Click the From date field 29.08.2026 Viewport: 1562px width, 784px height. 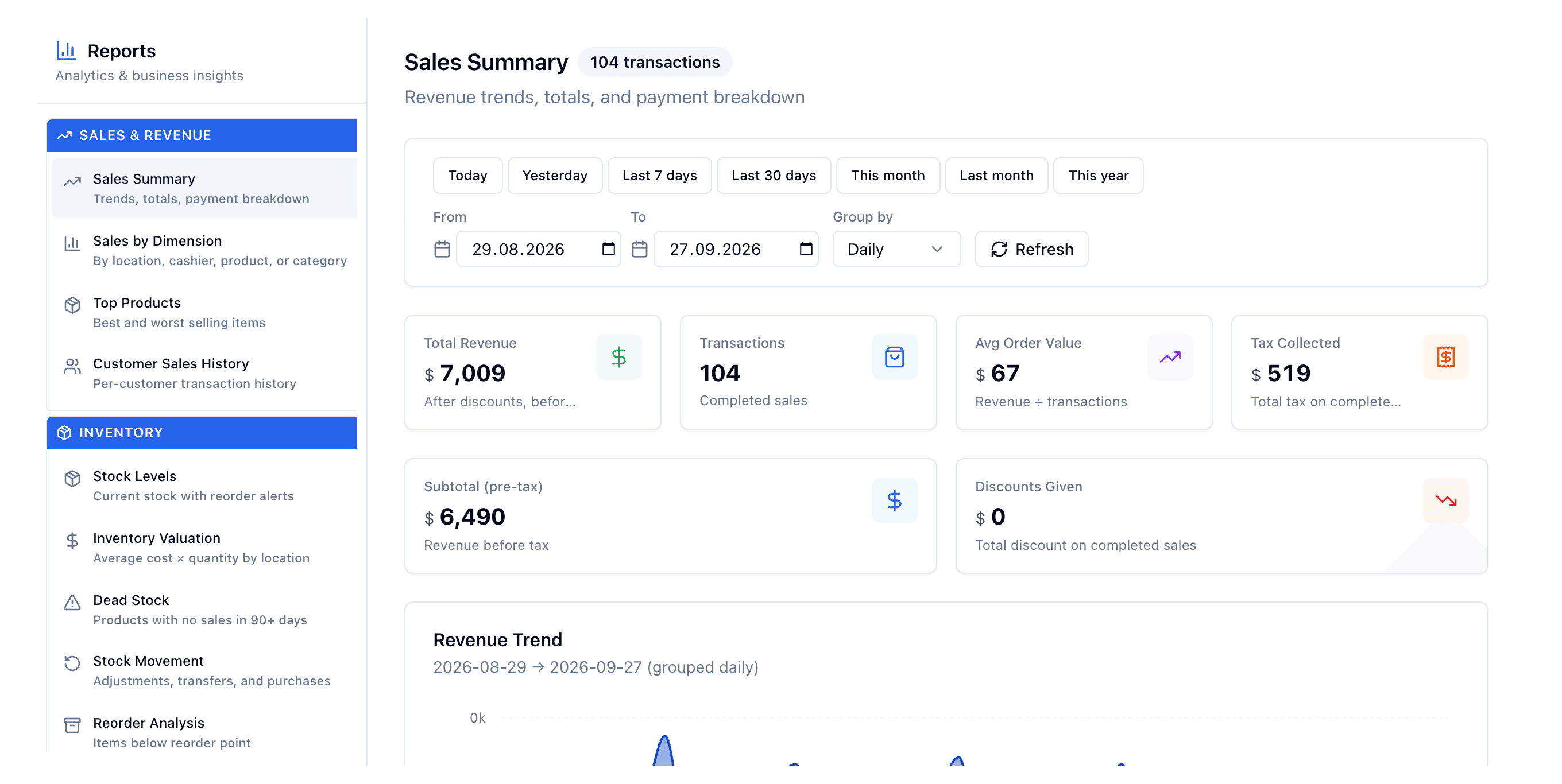539,249
